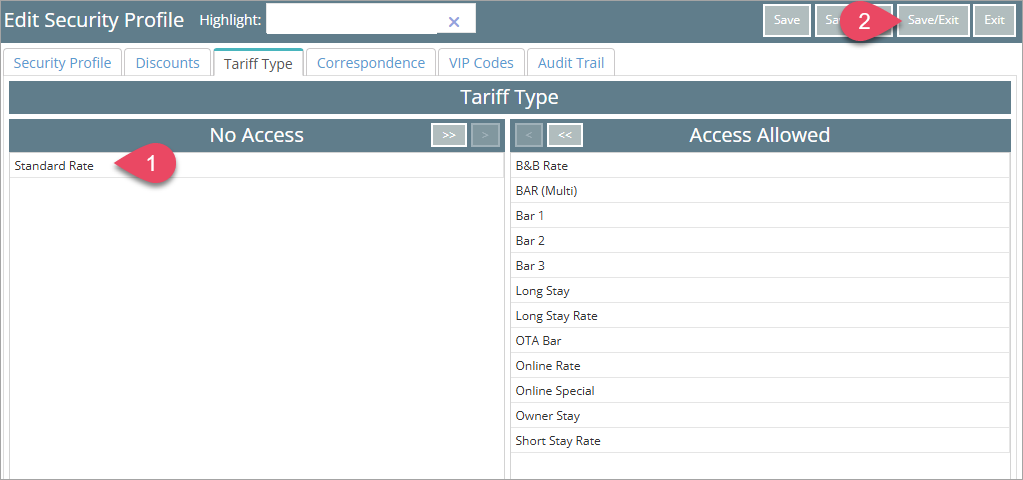The width and height of the screenshot is (1023, 480).
Task: Move selected tariff right with > arrow
Action: tap(485, 135)
